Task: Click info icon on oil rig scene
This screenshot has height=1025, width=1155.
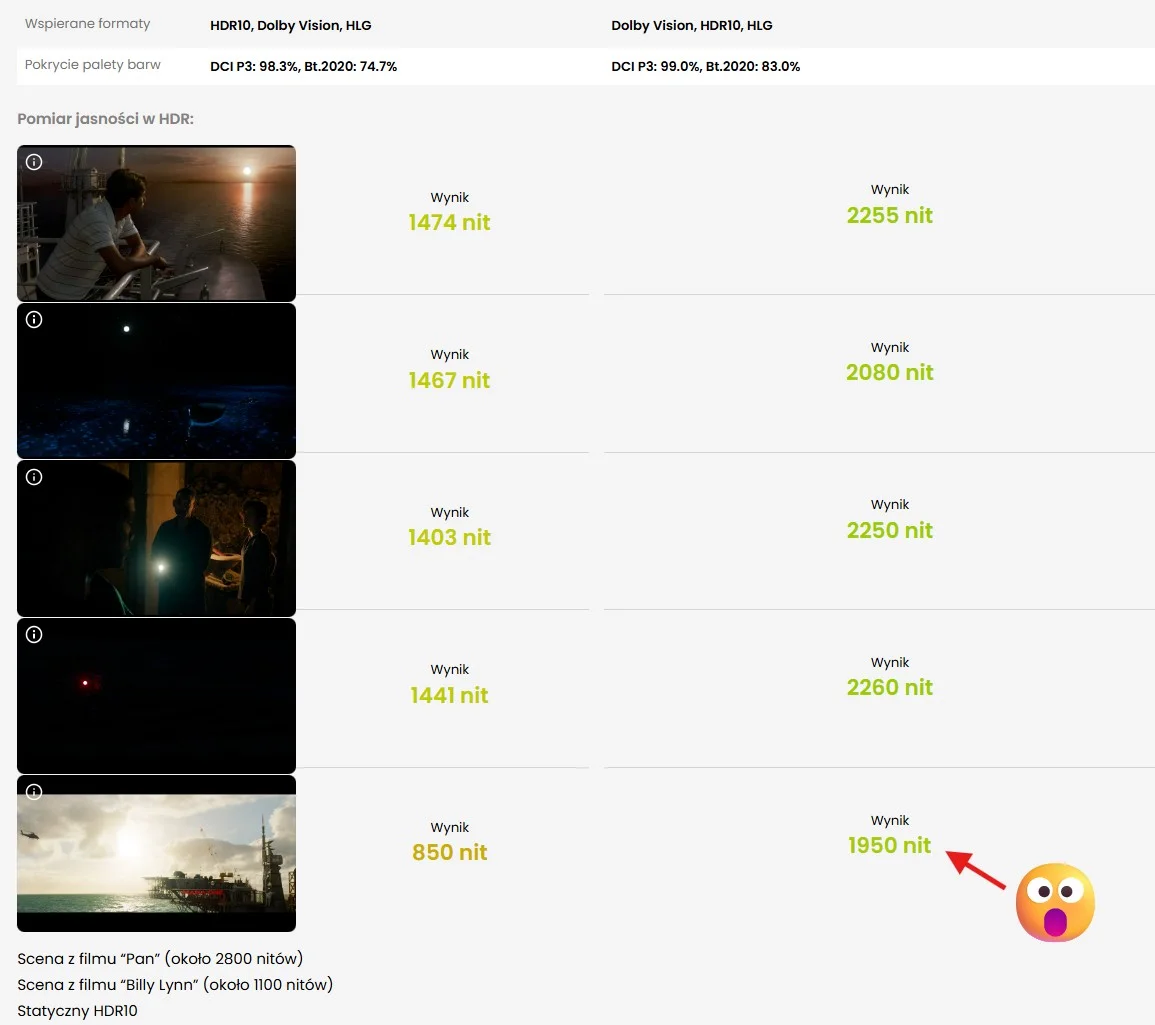Action: point(34,792)
